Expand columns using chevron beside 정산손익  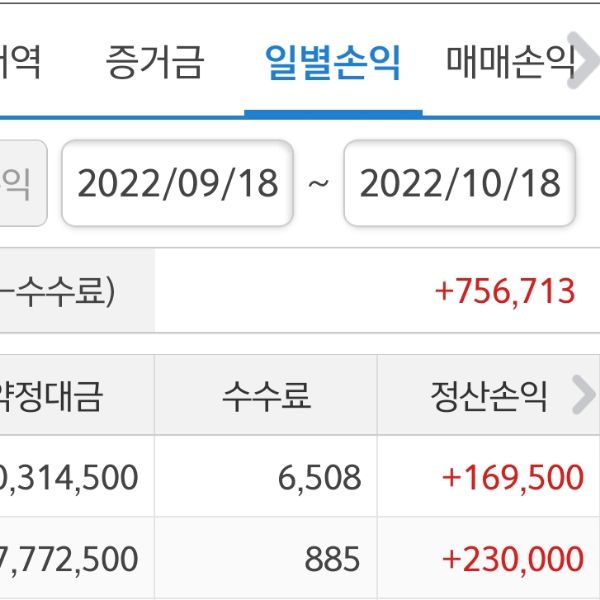(582, 397)
